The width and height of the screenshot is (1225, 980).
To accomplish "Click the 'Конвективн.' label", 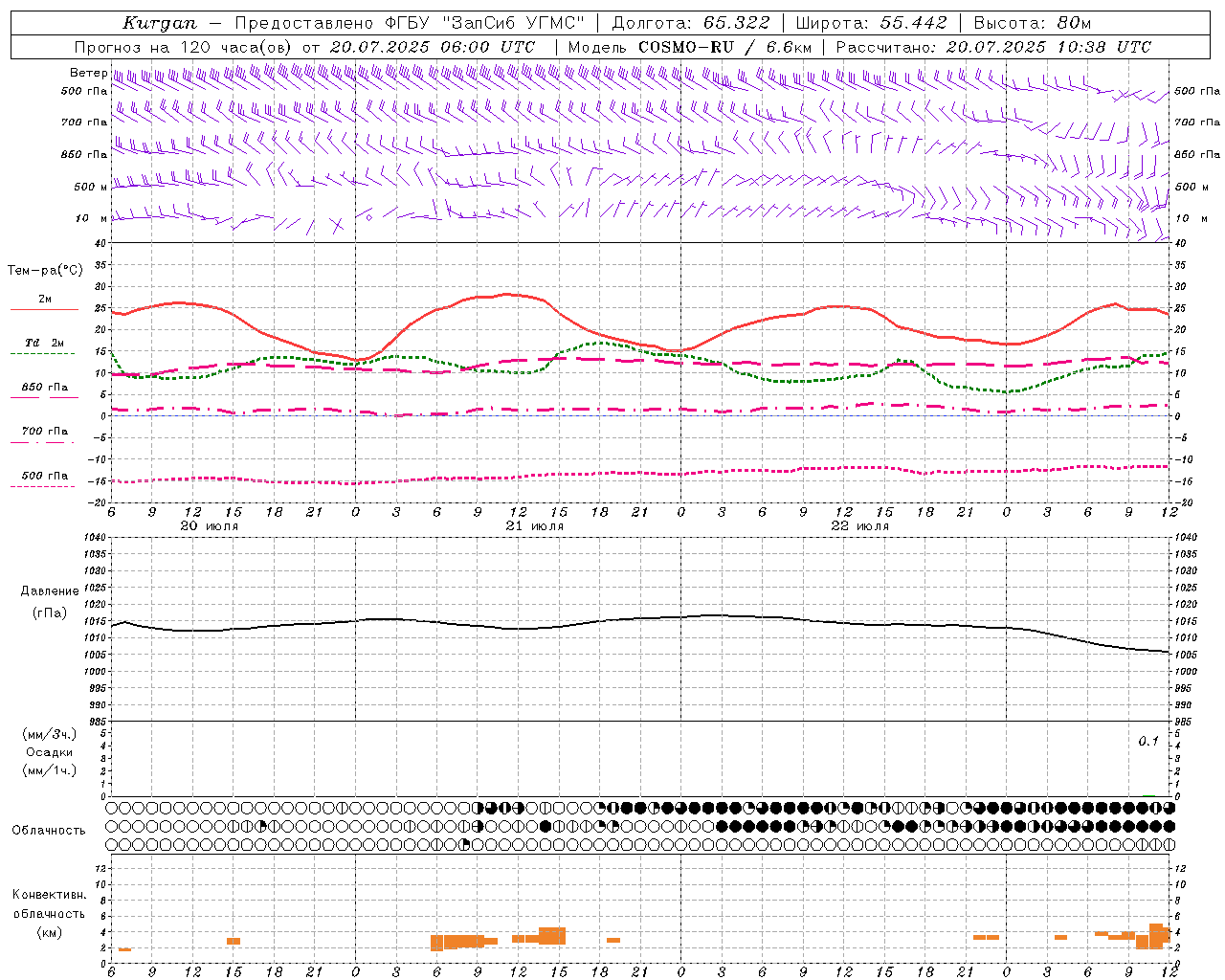I will click(x=50, y=895).
